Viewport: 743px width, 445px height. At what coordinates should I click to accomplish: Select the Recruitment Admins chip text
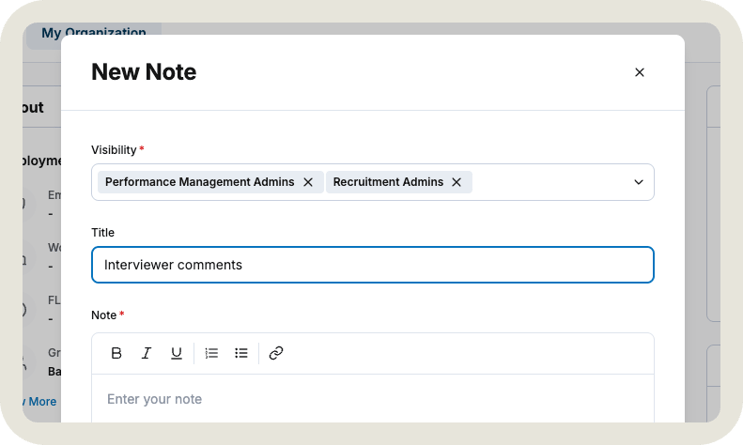pyautogui.click(x=388, y=182)
